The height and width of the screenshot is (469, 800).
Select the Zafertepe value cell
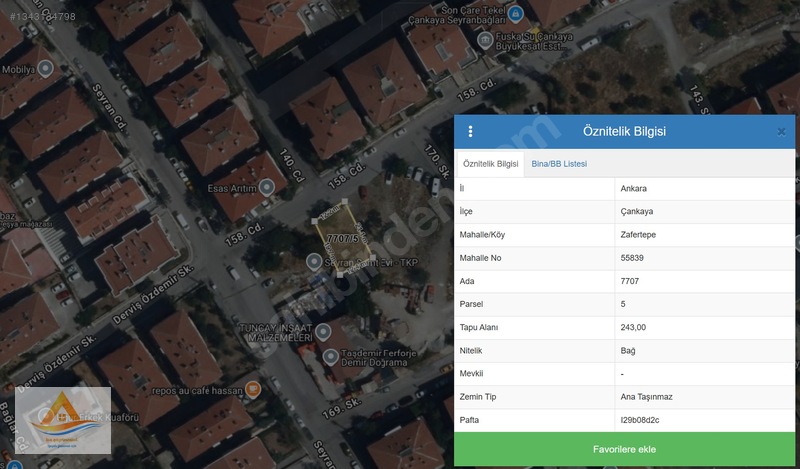click(705, 235)
